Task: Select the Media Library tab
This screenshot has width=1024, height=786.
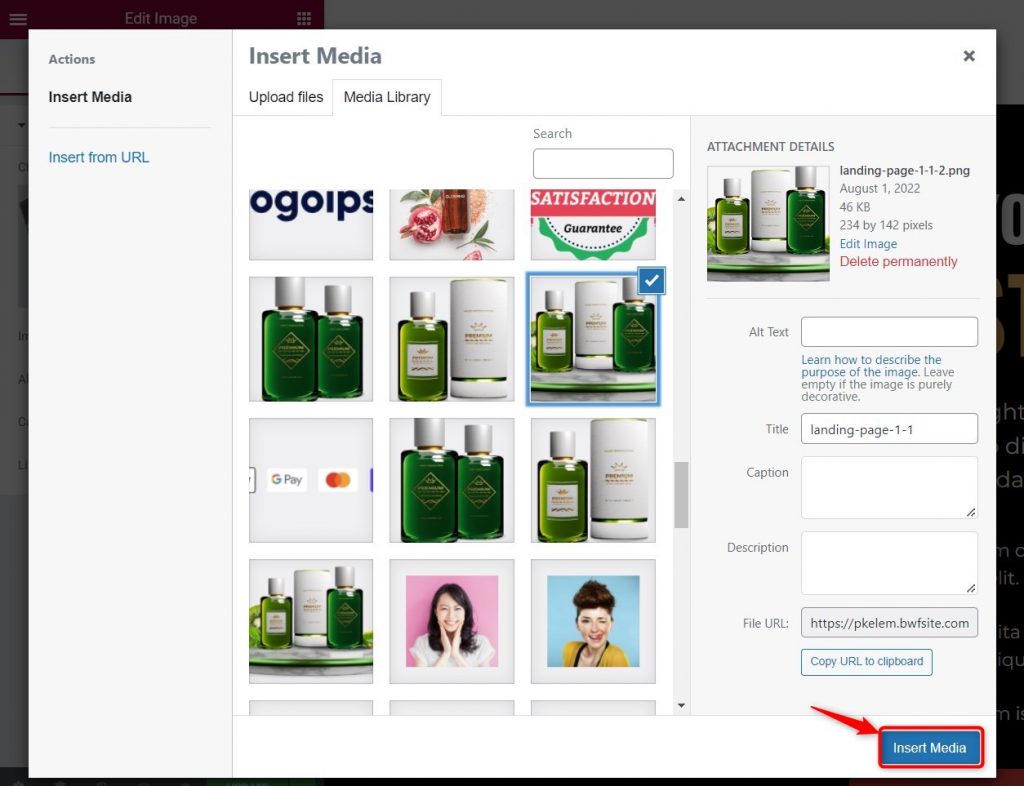Action: coord(387,97)
